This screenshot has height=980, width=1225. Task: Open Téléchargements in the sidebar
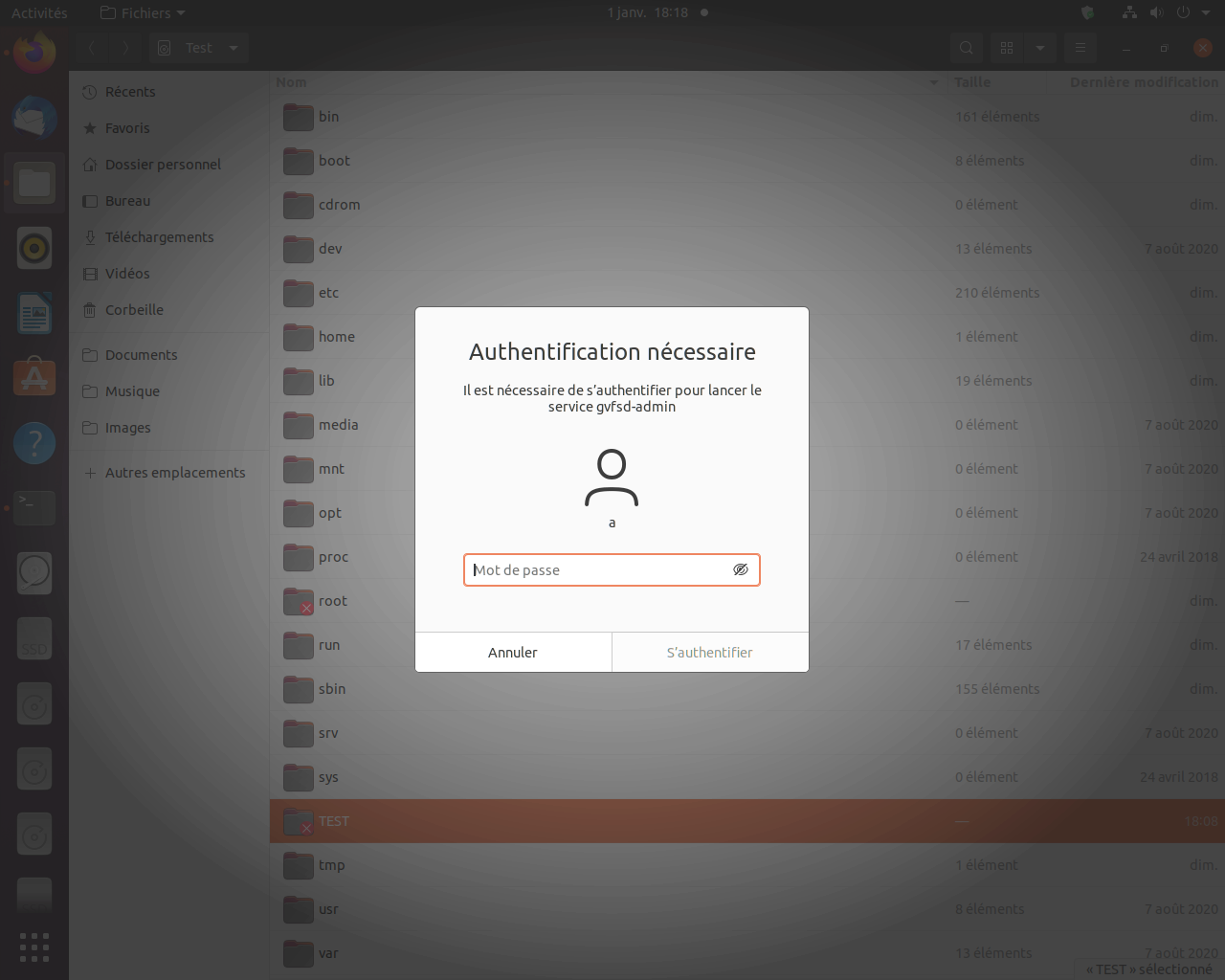tap(169, 237)
